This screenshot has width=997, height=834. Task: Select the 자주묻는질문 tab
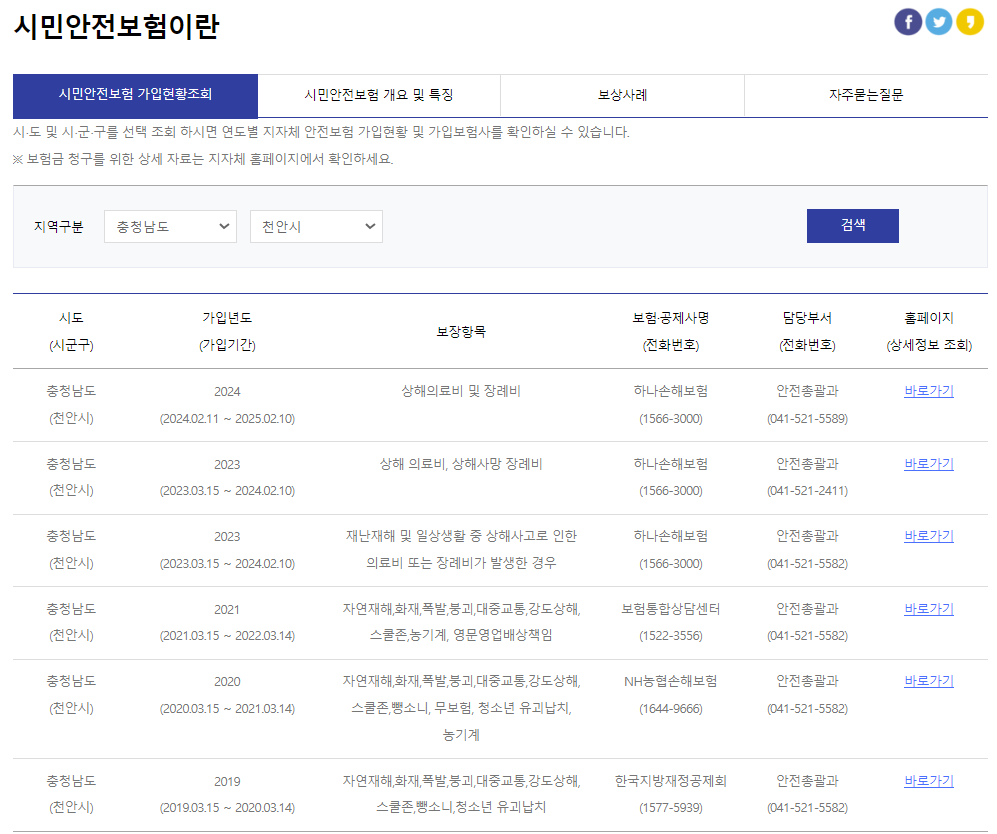[x=865, y=95]
